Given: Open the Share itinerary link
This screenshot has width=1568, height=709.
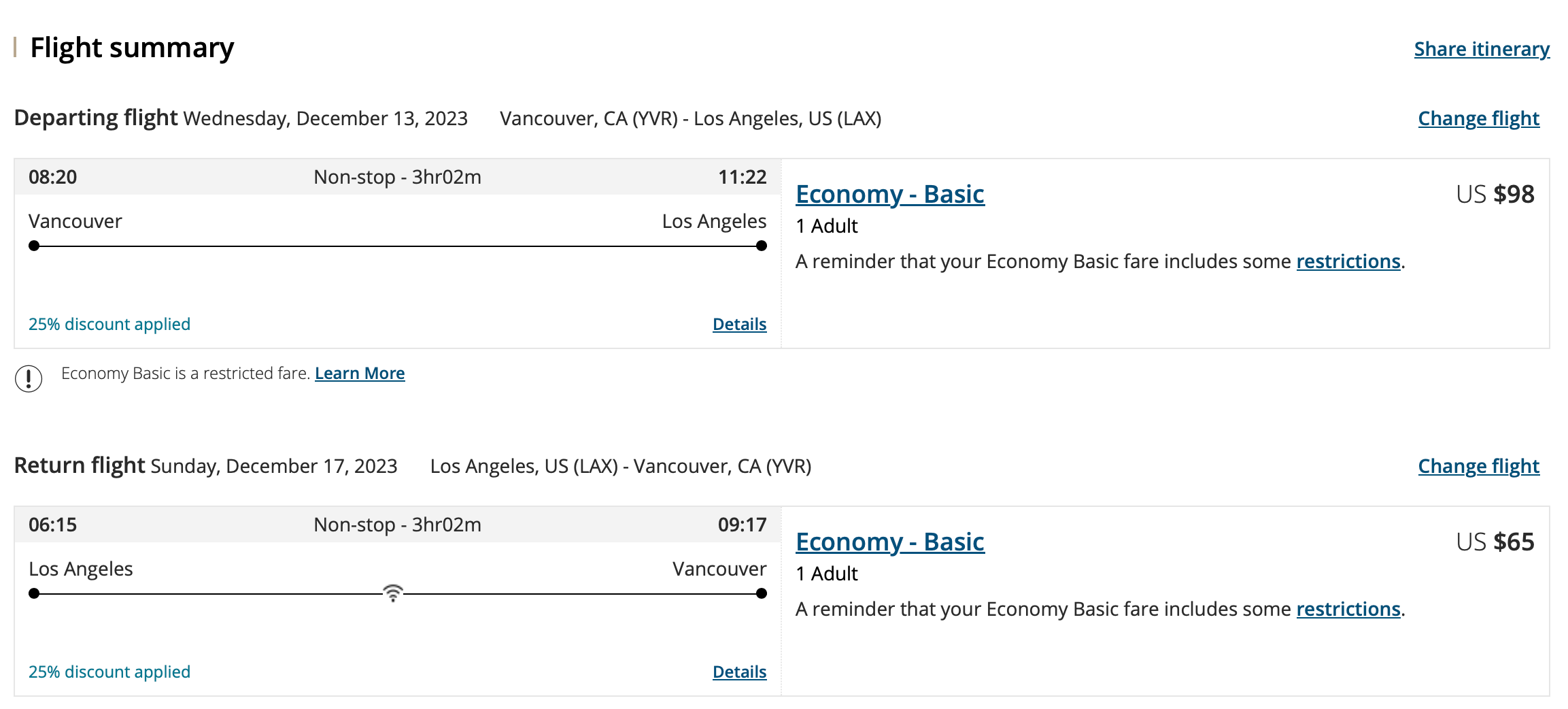Looking at the screenshot, I should pyautogui.click(x=1481, y=49).
